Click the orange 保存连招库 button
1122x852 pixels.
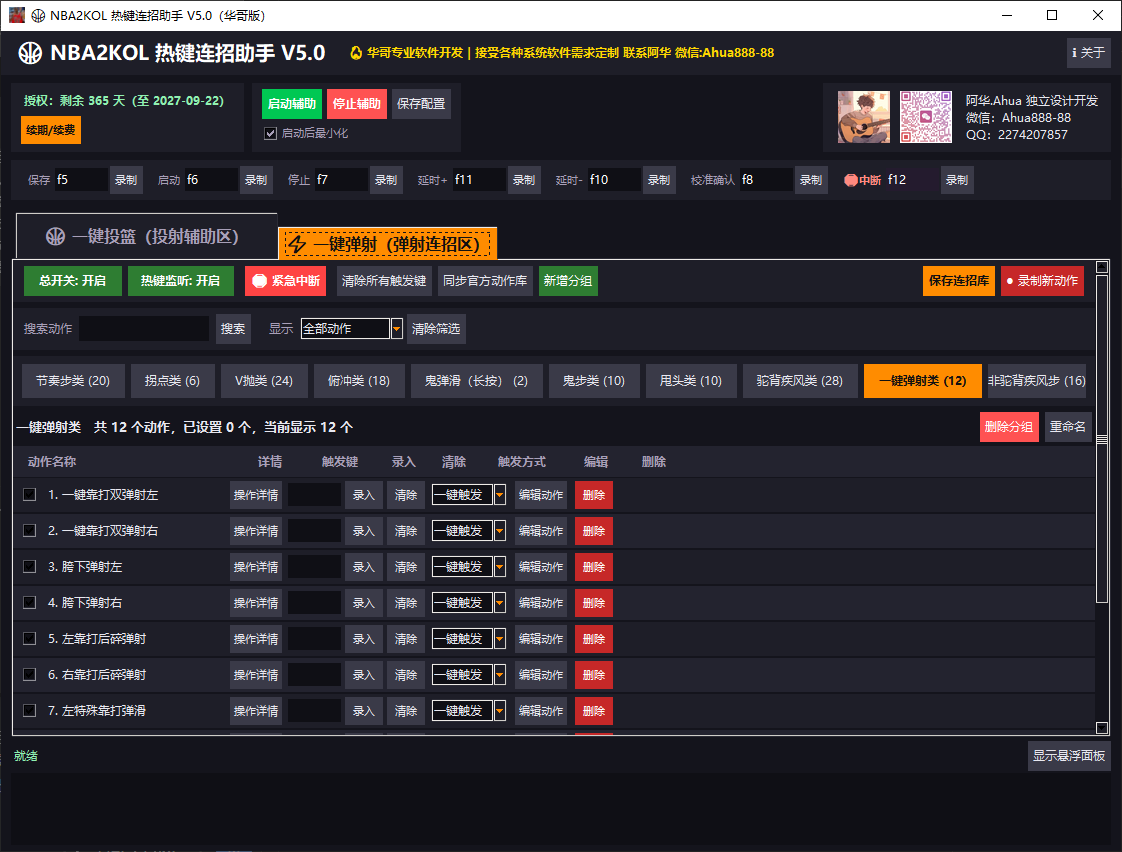(x=959, y=281)
